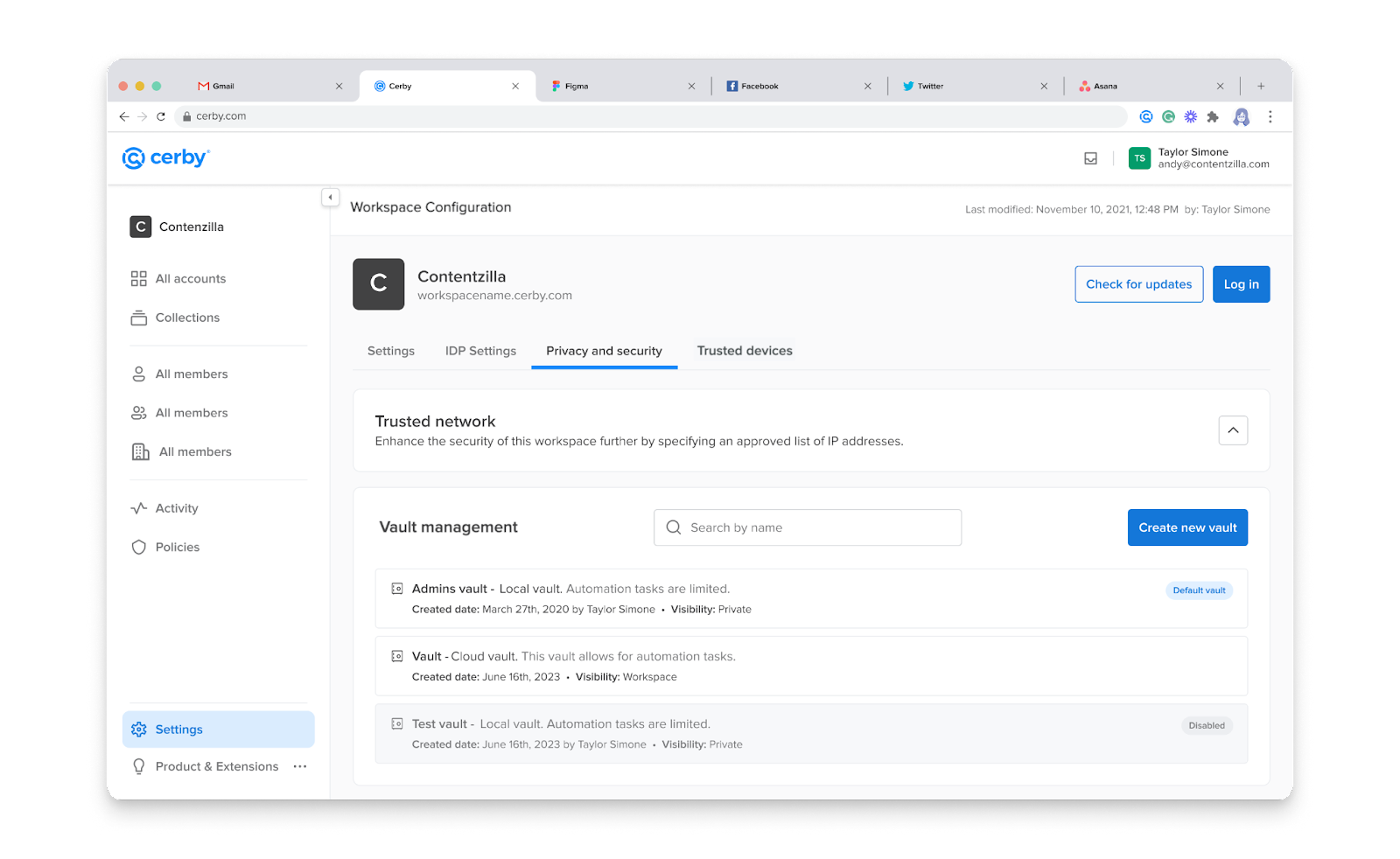Switch to the IDP Settings tab
The height and width of the screenshot is (859, 1400).
point(480,351)
